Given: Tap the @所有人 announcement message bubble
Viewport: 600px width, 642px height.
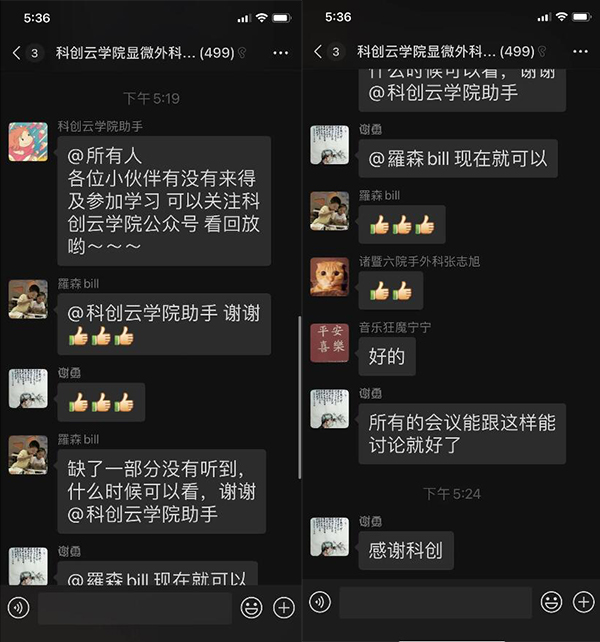Looking at the screenshot, I should tap(164, 201).
